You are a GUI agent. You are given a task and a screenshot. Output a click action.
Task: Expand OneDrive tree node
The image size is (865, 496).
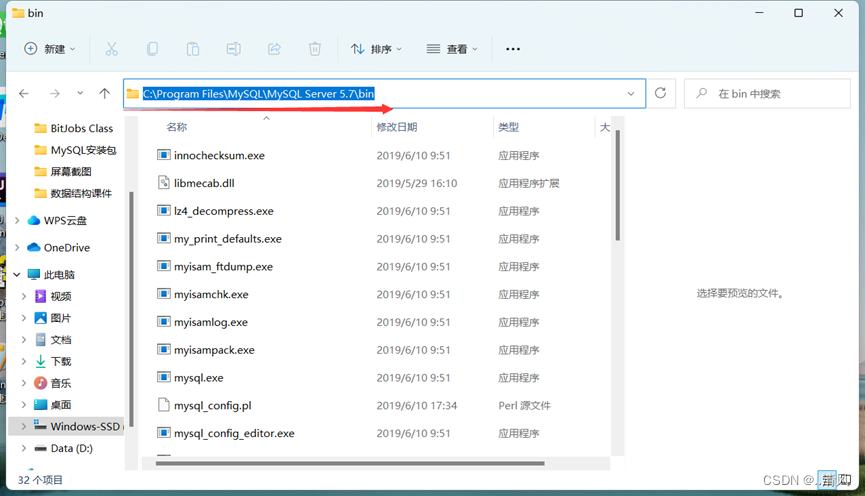17,248
